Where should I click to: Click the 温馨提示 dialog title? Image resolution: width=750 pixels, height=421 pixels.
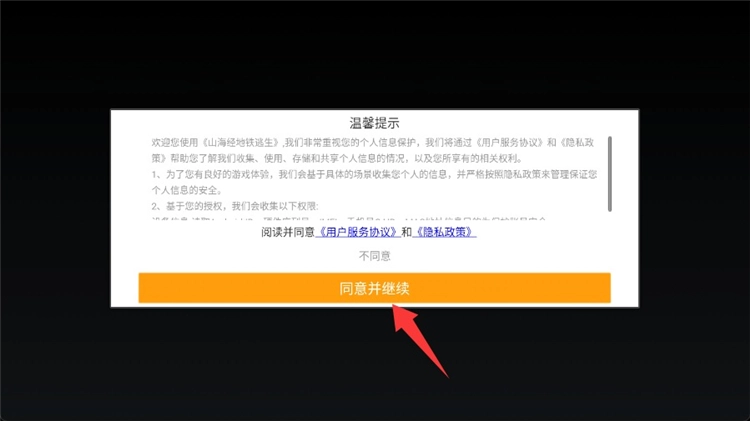[x=375, y=123]
